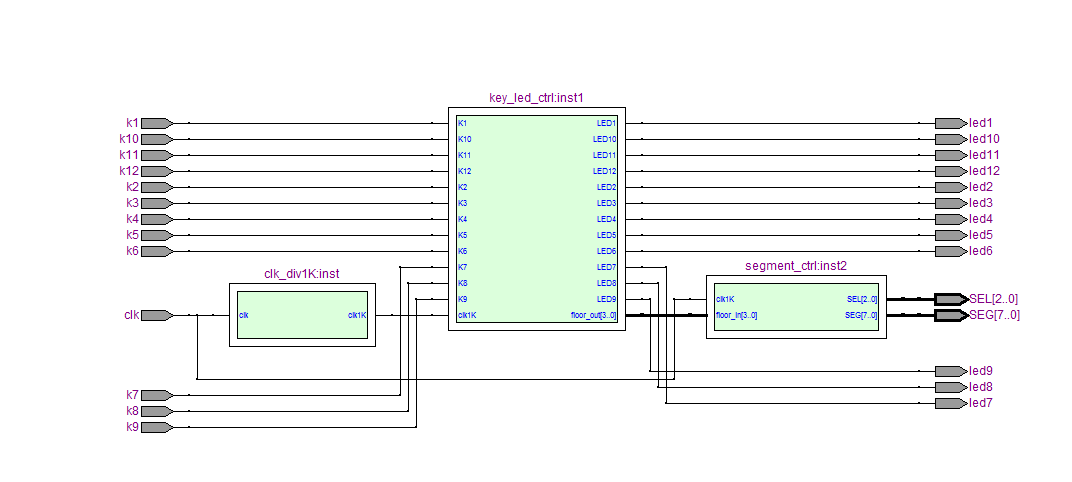
Task: Click the LED9 port on key_led_ctrl
Action: [606, 299]
